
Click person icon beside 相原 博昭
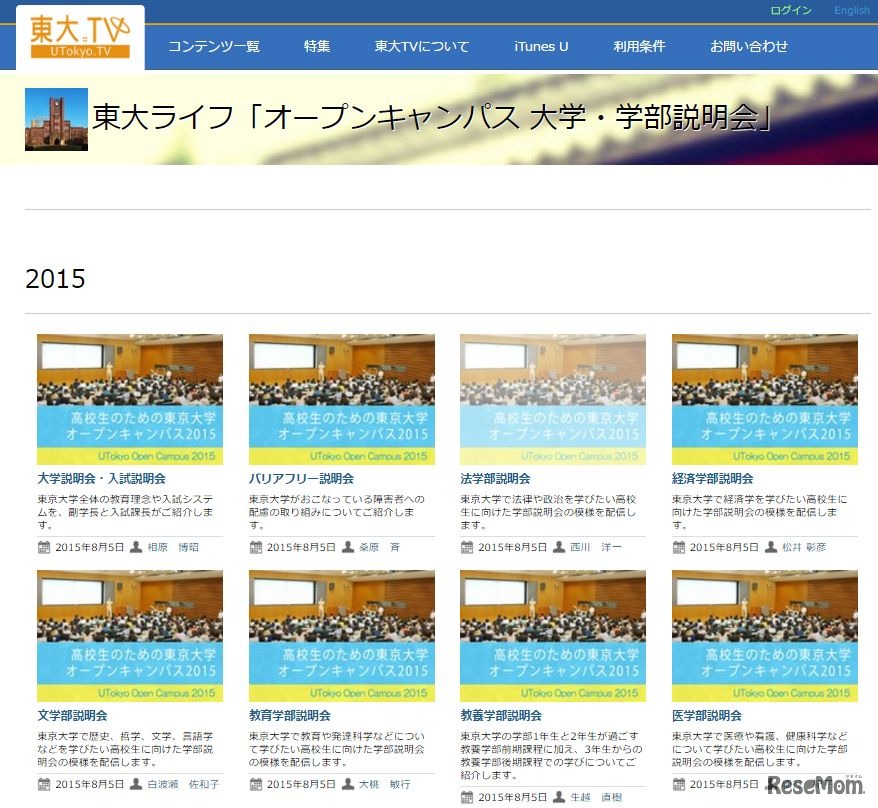pyautogui.click(x=136, y=547)
